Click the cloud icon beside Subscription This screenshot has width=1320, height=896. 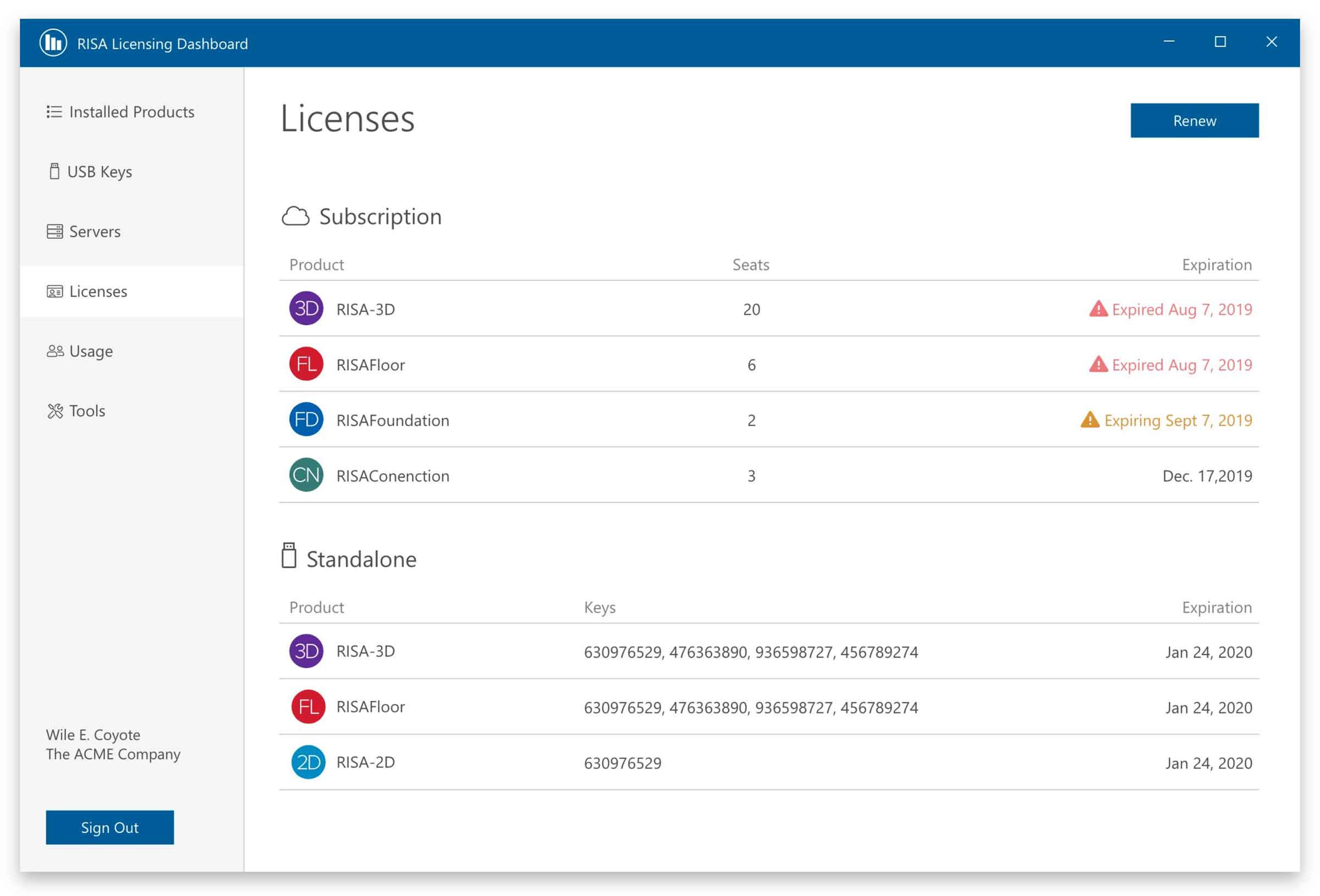(295, 217)
